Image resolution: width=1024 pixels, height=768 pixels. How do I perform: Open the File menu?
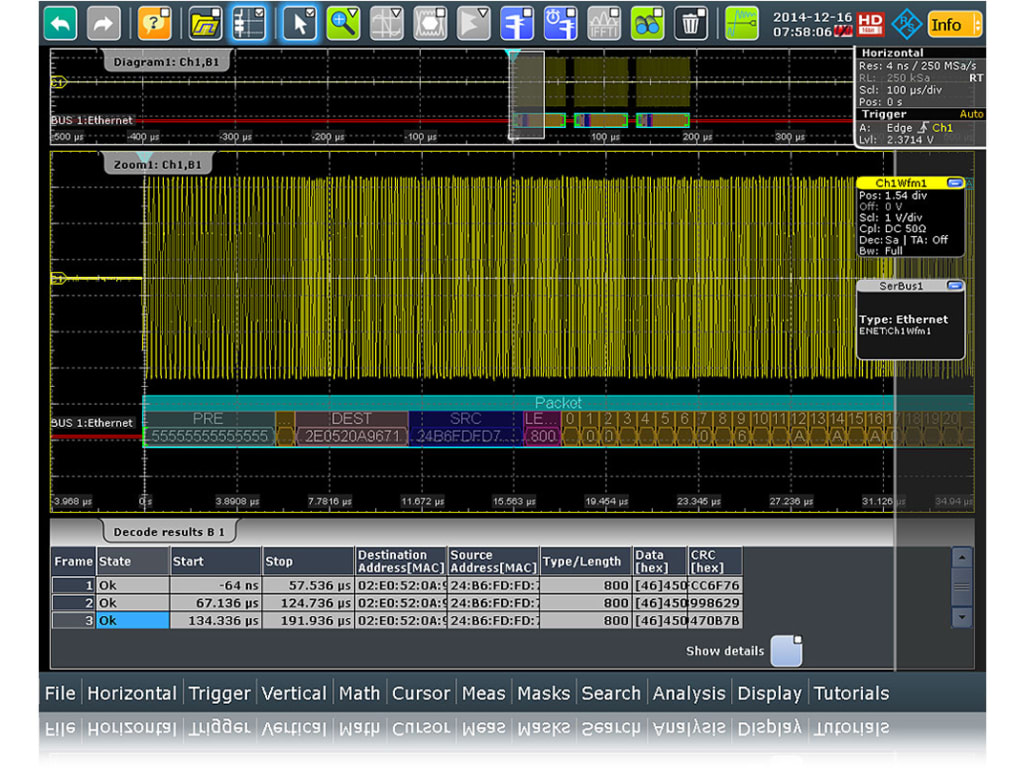60,693
